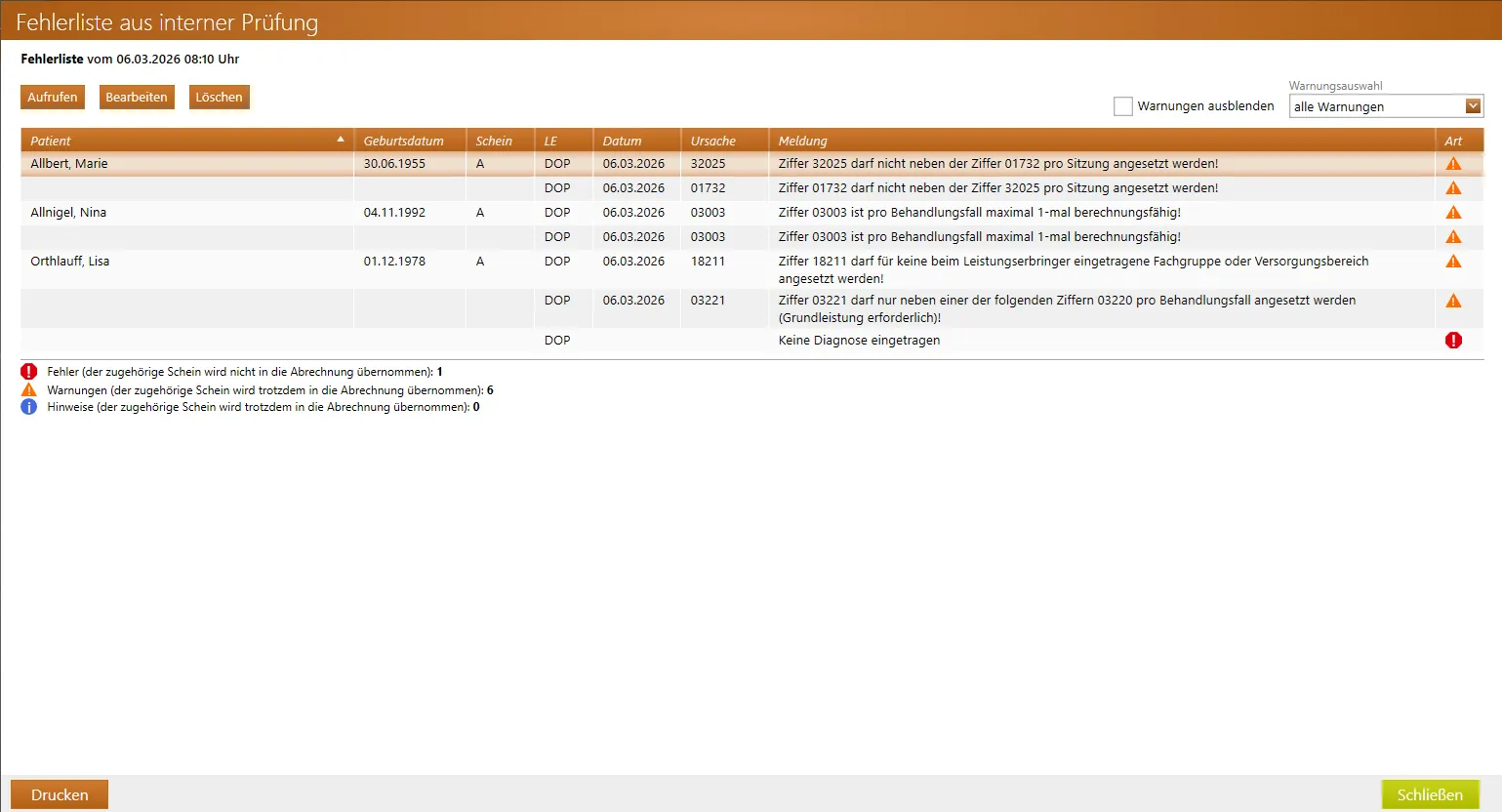The height and width of the screenshot is (812, 1502).
Task: Click blue Hinweise info icon in legend
Action: click(x=29, y=407)
